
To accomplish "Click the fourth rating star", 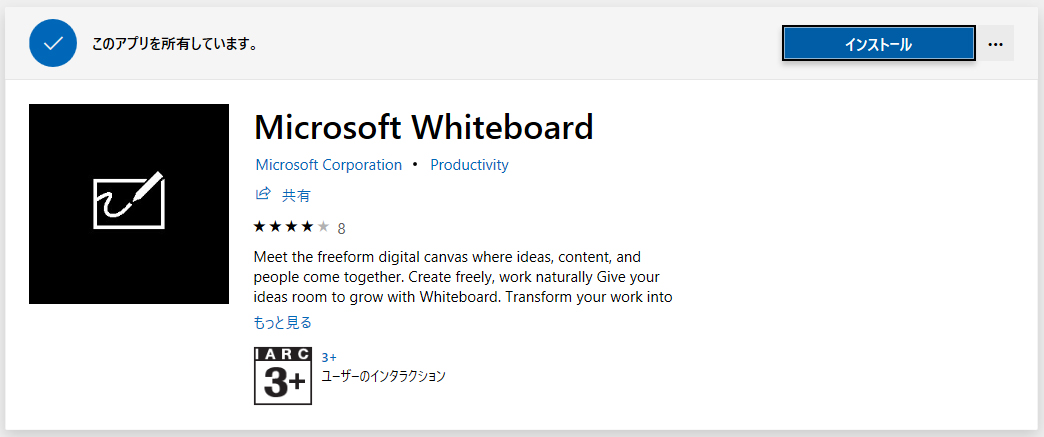I will [x=308, y=227].
